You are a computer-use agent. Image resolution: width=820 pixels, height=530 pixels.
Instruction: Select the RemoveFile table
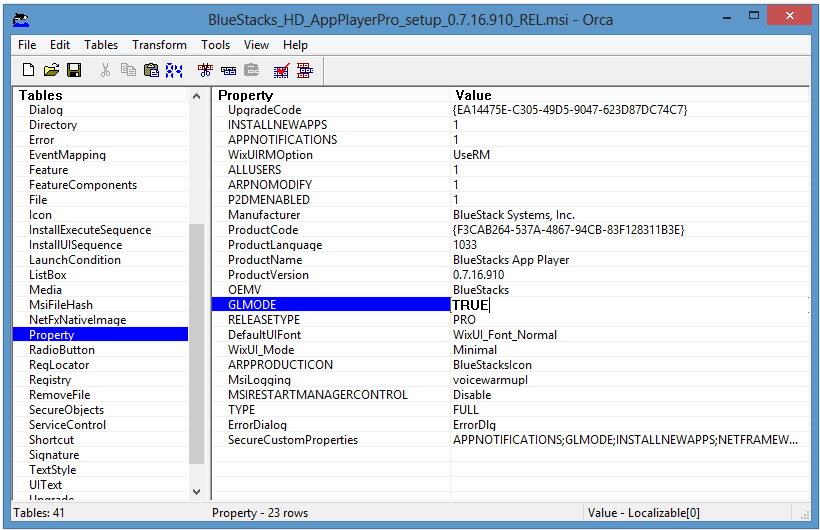(60, 395)
